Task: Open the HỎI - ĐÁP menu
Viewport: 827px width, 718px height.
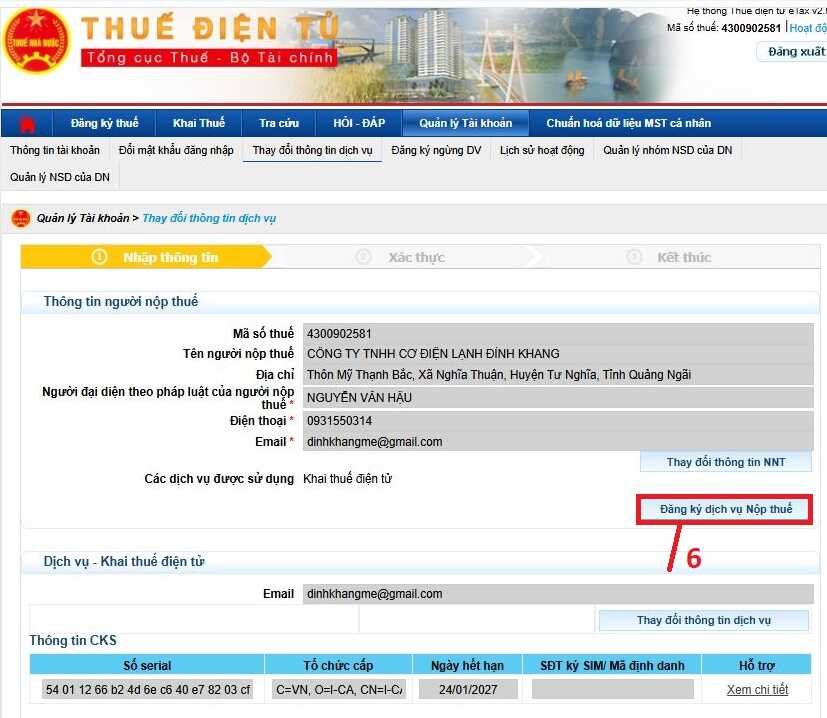Action: point(359,123)
